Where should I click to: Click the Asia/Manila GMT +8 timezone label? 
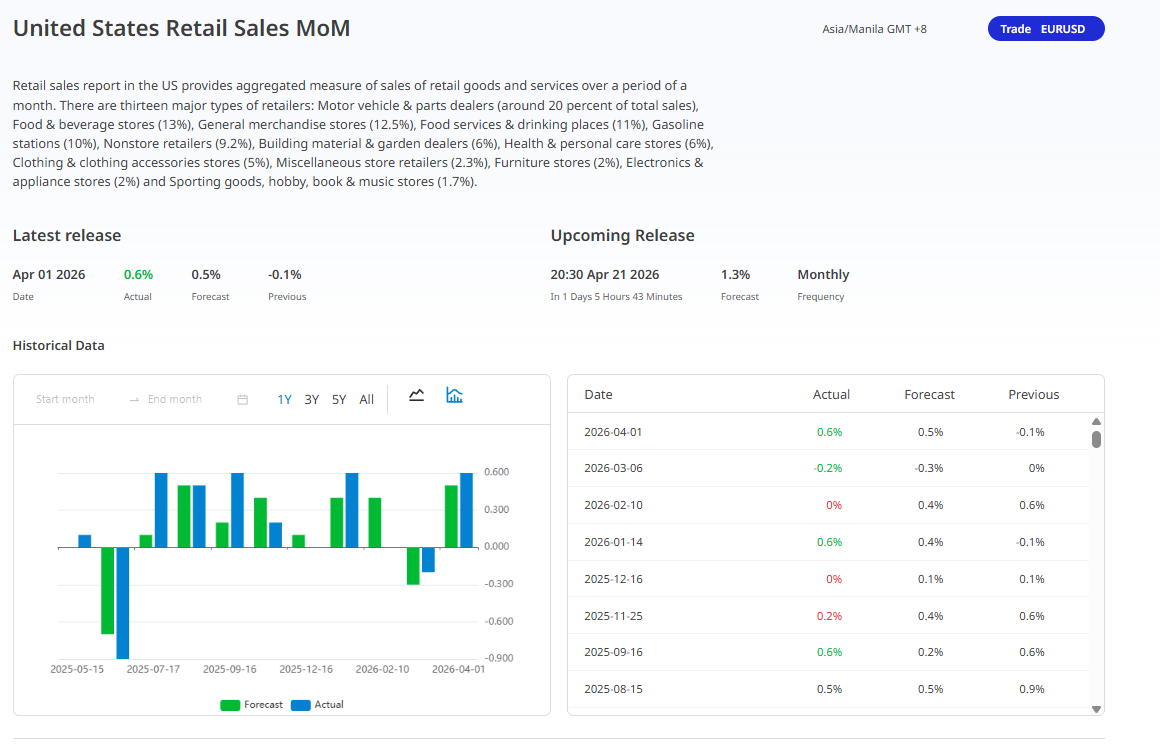(874, 29)
